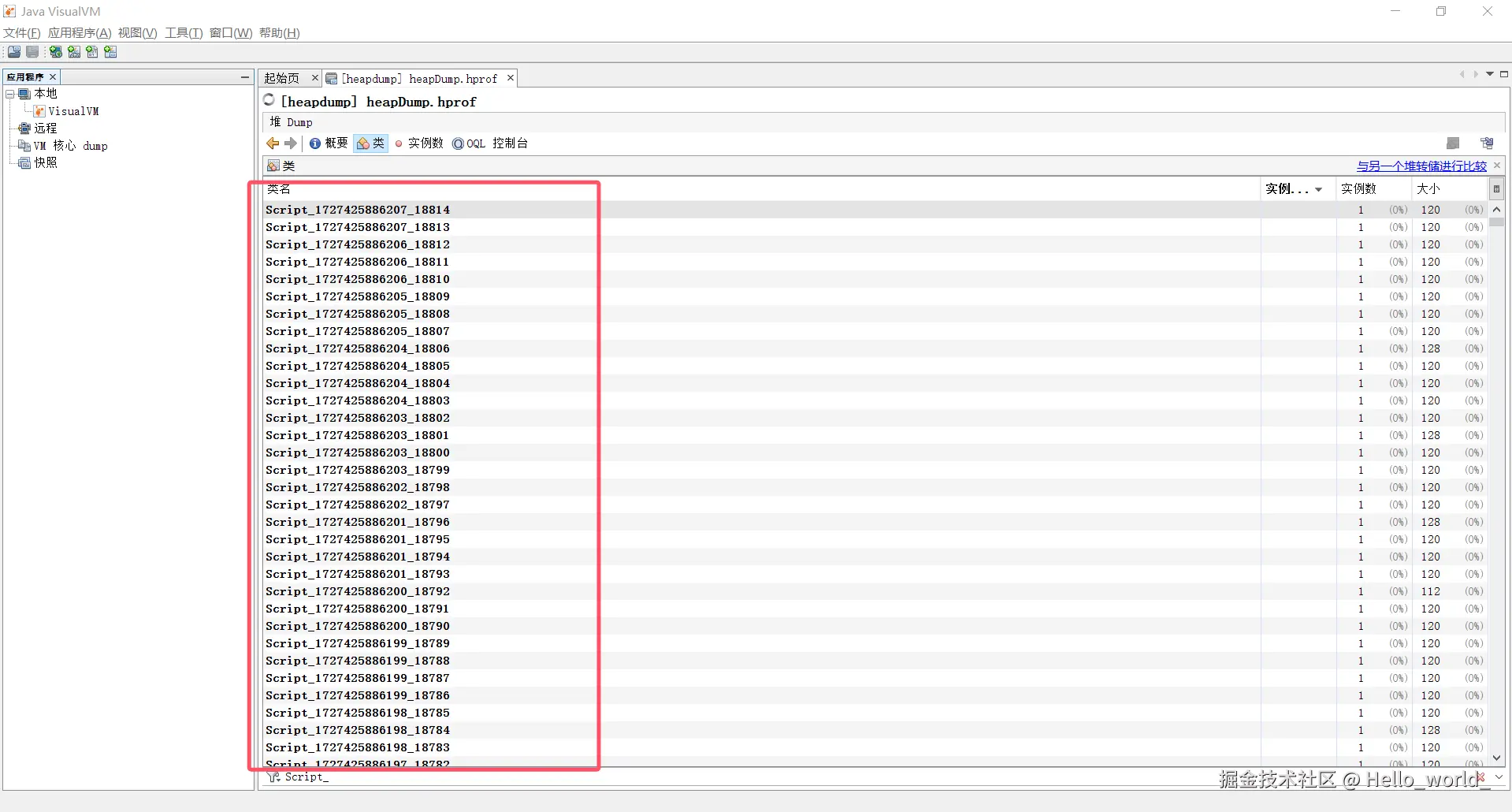Switch to the 类 classes view
The width and height of the screenshot is (1512, 812).
pos(371,143)
